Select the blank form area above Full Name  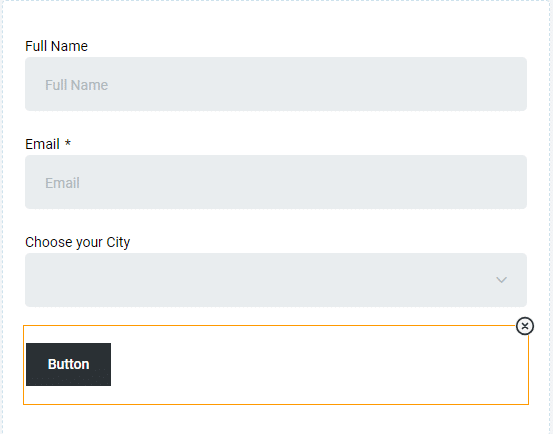pos(276,19)
